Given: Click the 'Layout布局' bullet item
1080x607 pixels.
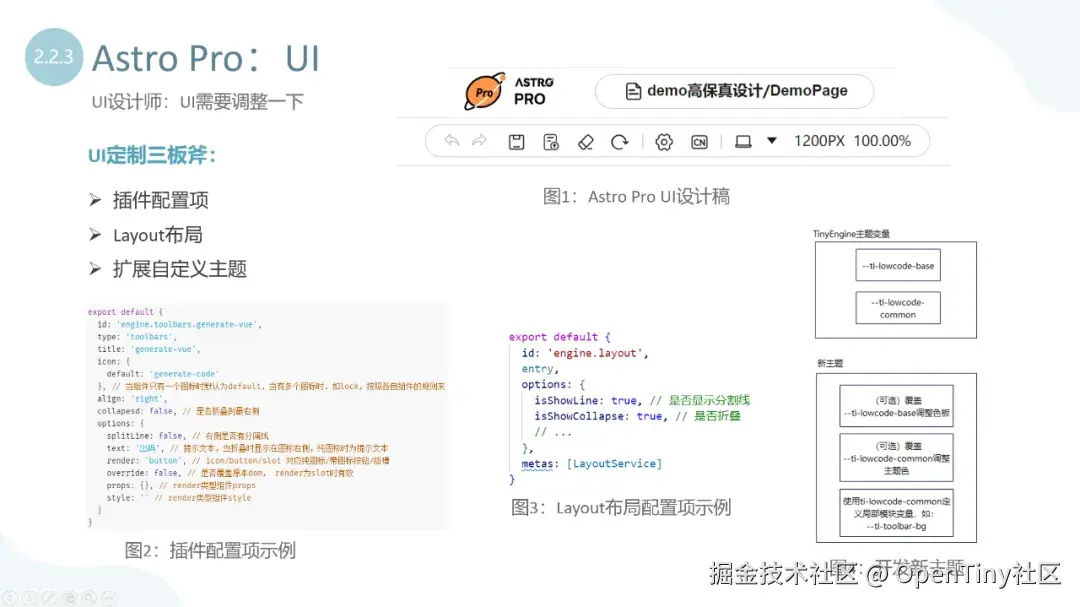Looking at the screenshot, I should tap(158, 235).
